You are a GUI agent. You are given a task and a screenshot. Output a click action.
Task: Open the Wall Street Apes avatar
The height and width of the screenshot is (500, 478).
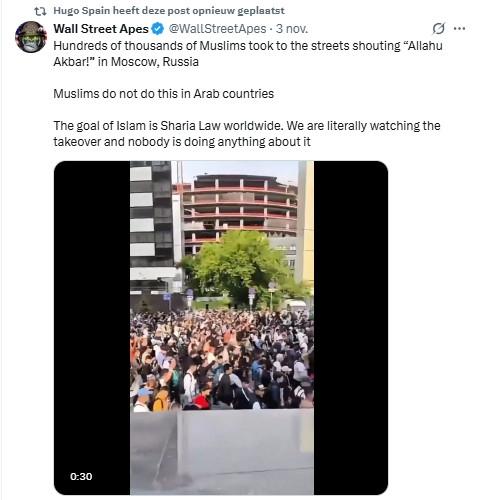click(x=31, y=37)
